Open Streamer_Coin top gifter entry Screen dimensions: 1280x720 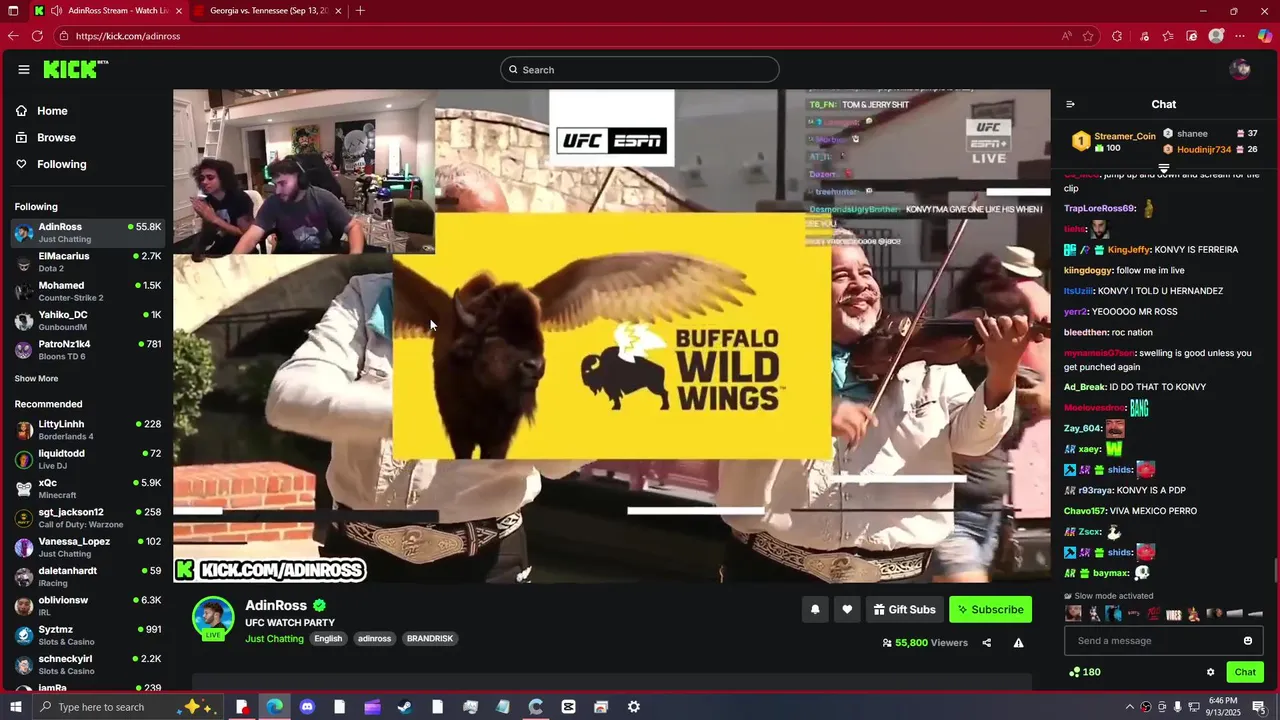pyautogui.click(x=1113, y=141)
